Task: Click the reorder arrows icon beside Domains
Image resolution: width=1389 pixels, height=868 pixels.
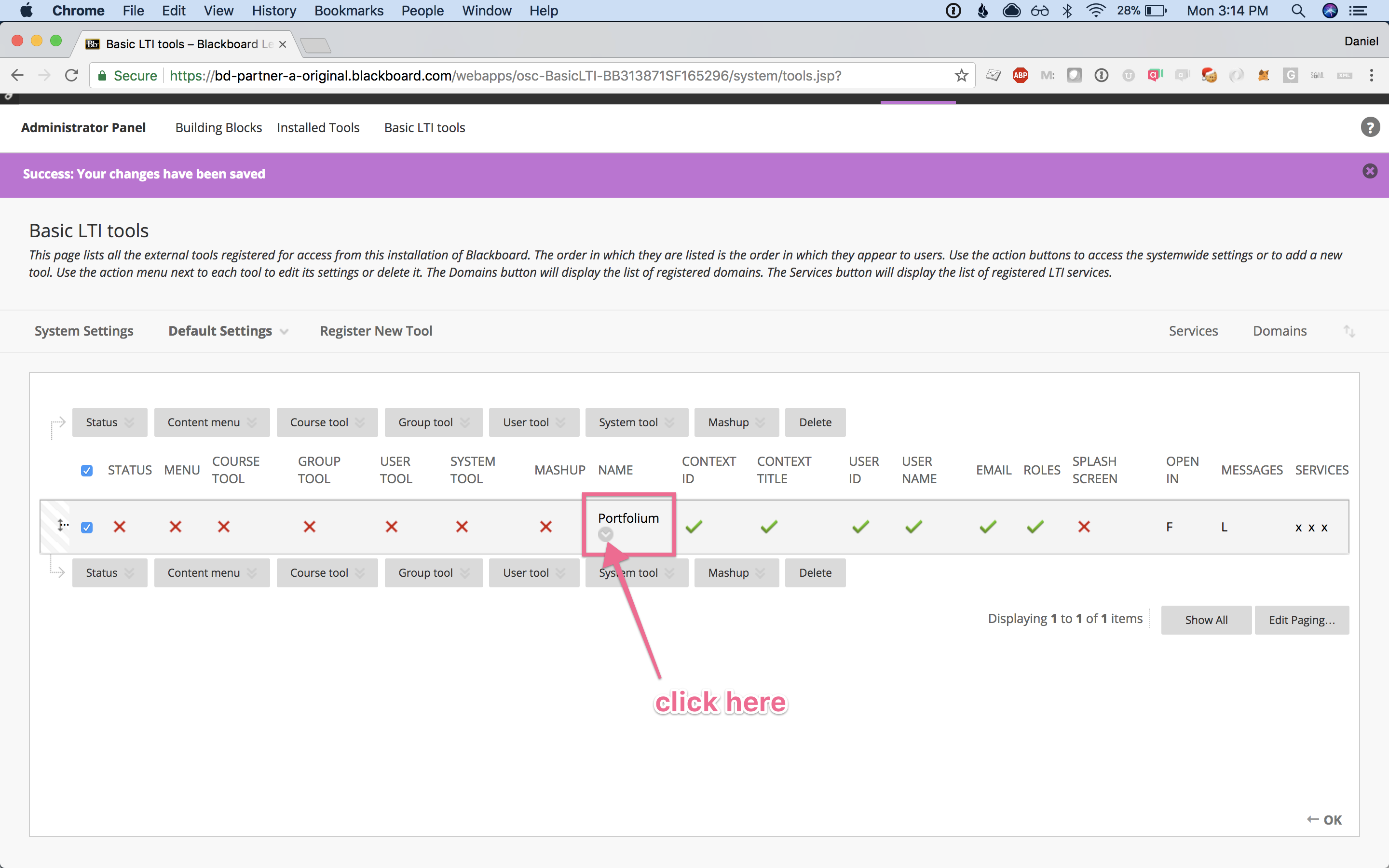Action: 1349,331
